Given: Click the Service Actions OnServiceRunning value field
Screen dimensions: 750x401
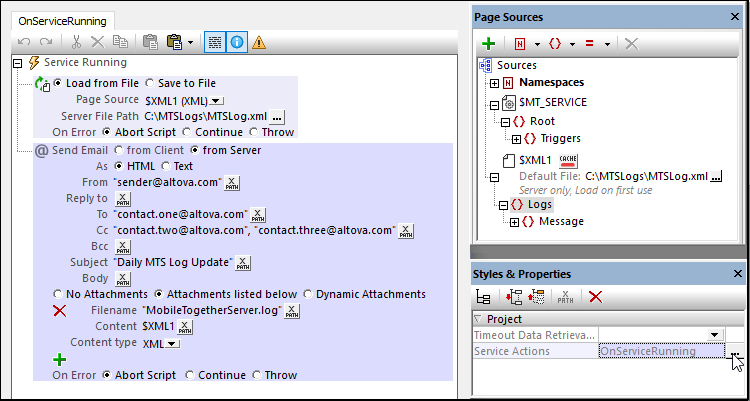Looking at the screenshot, I should coord(660,351).
